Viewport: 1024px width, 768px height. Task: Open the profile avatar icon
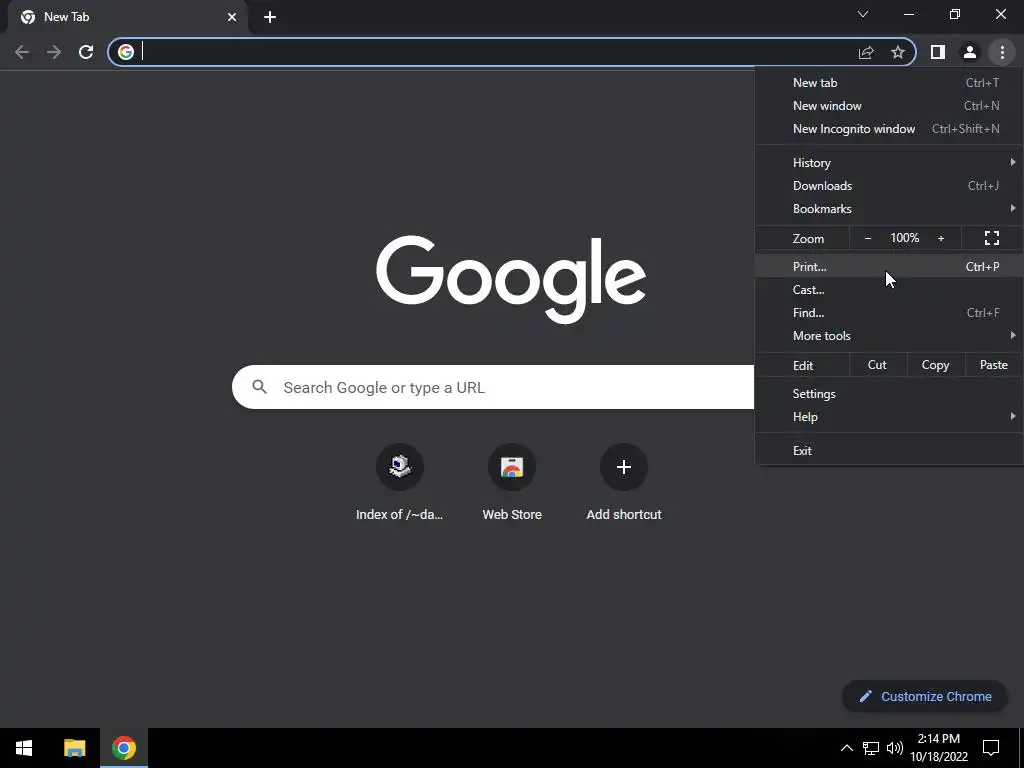(970, 52)
